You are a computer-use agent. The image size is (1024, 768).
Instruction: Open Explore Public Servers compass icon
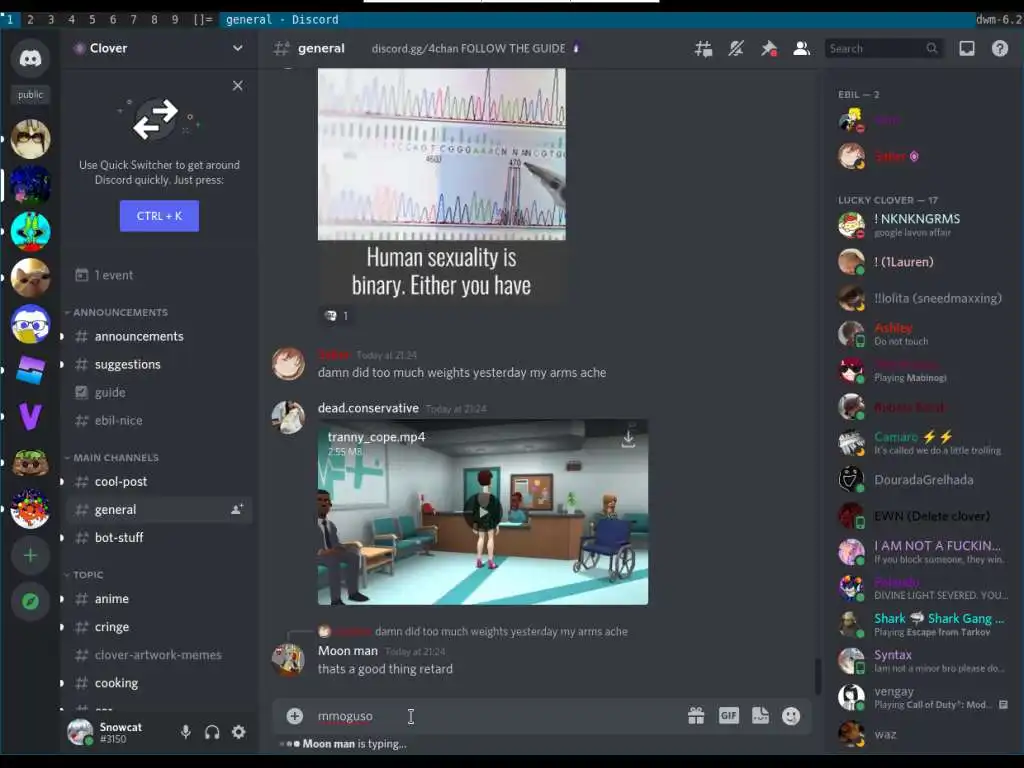click(30, 601)
